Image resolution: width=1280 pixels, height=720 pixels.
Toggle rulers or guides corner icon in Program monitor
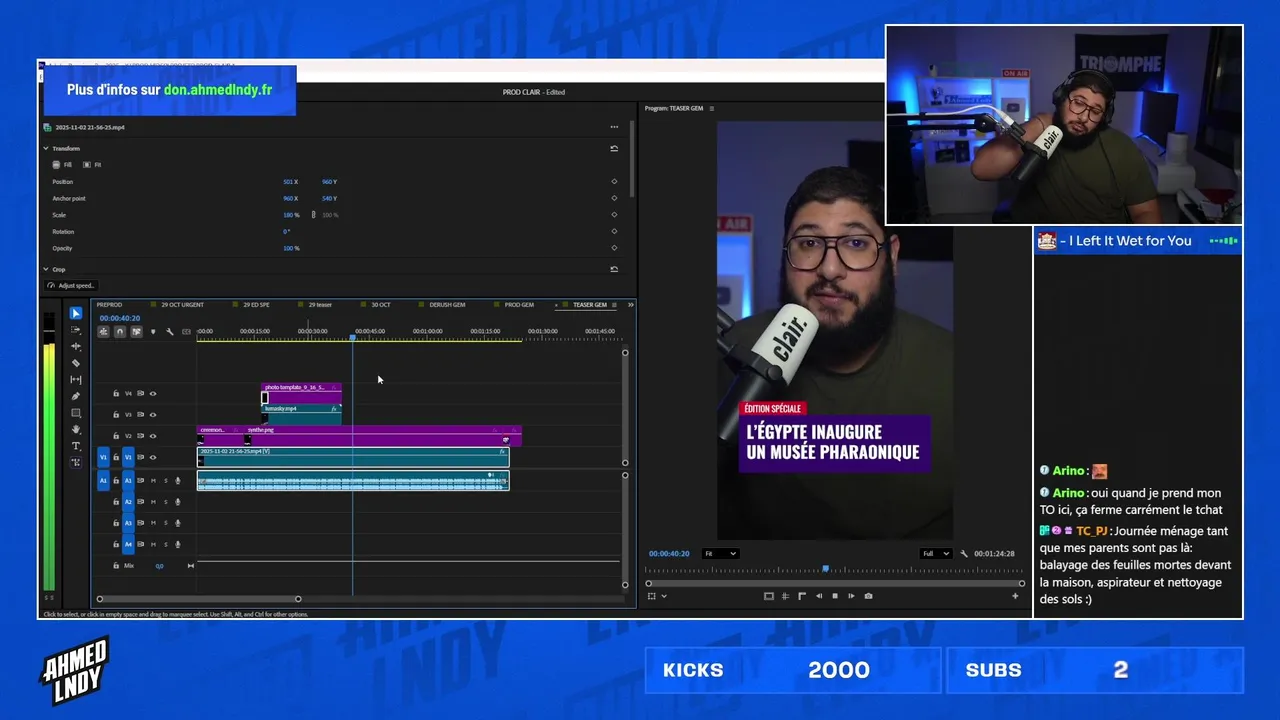(x=801, y=596)
